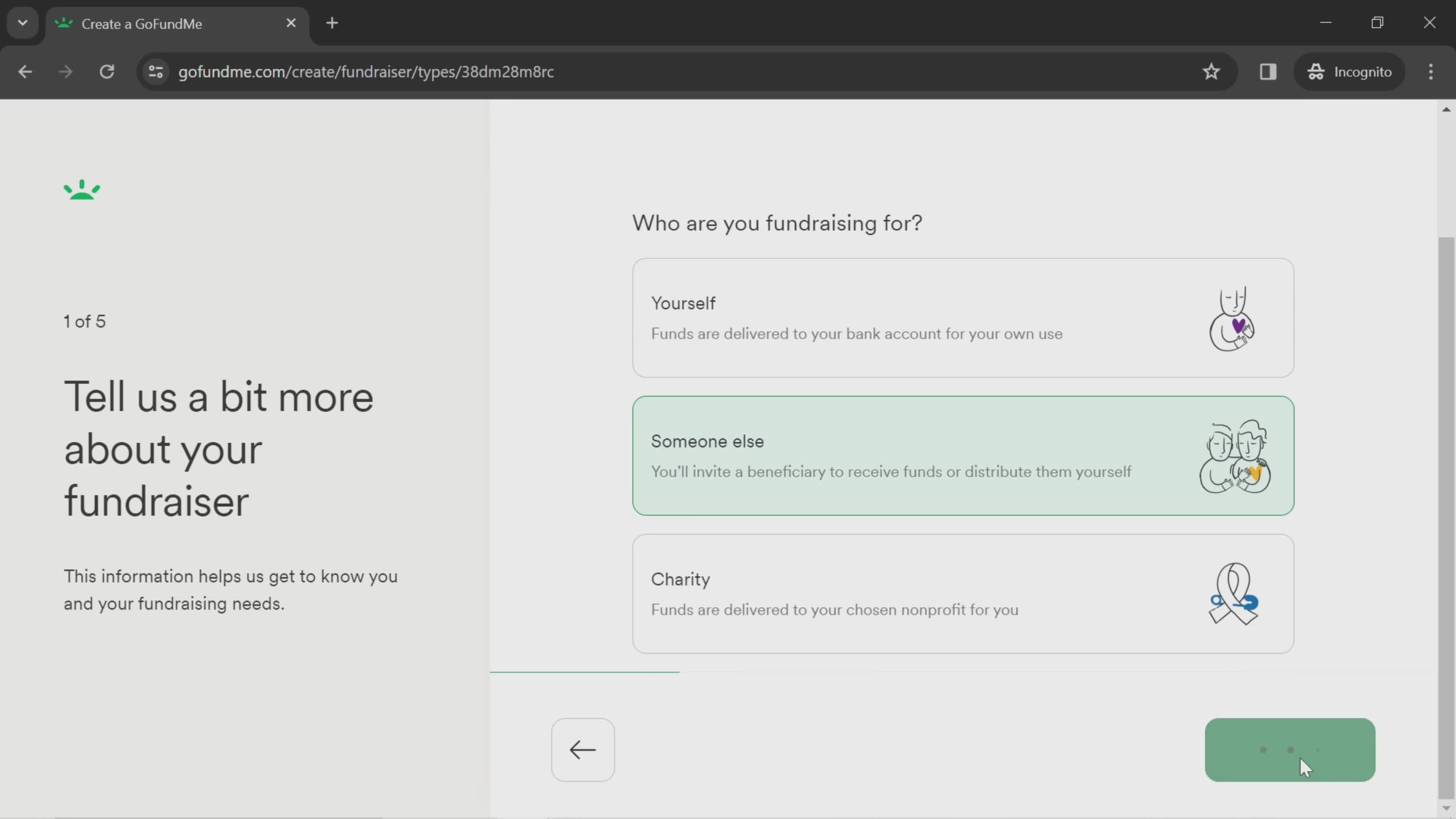The height and width of the screenshot is (819, 1456).
Task: Click the gofundme.com address bar URL
Action: [366, 72]
